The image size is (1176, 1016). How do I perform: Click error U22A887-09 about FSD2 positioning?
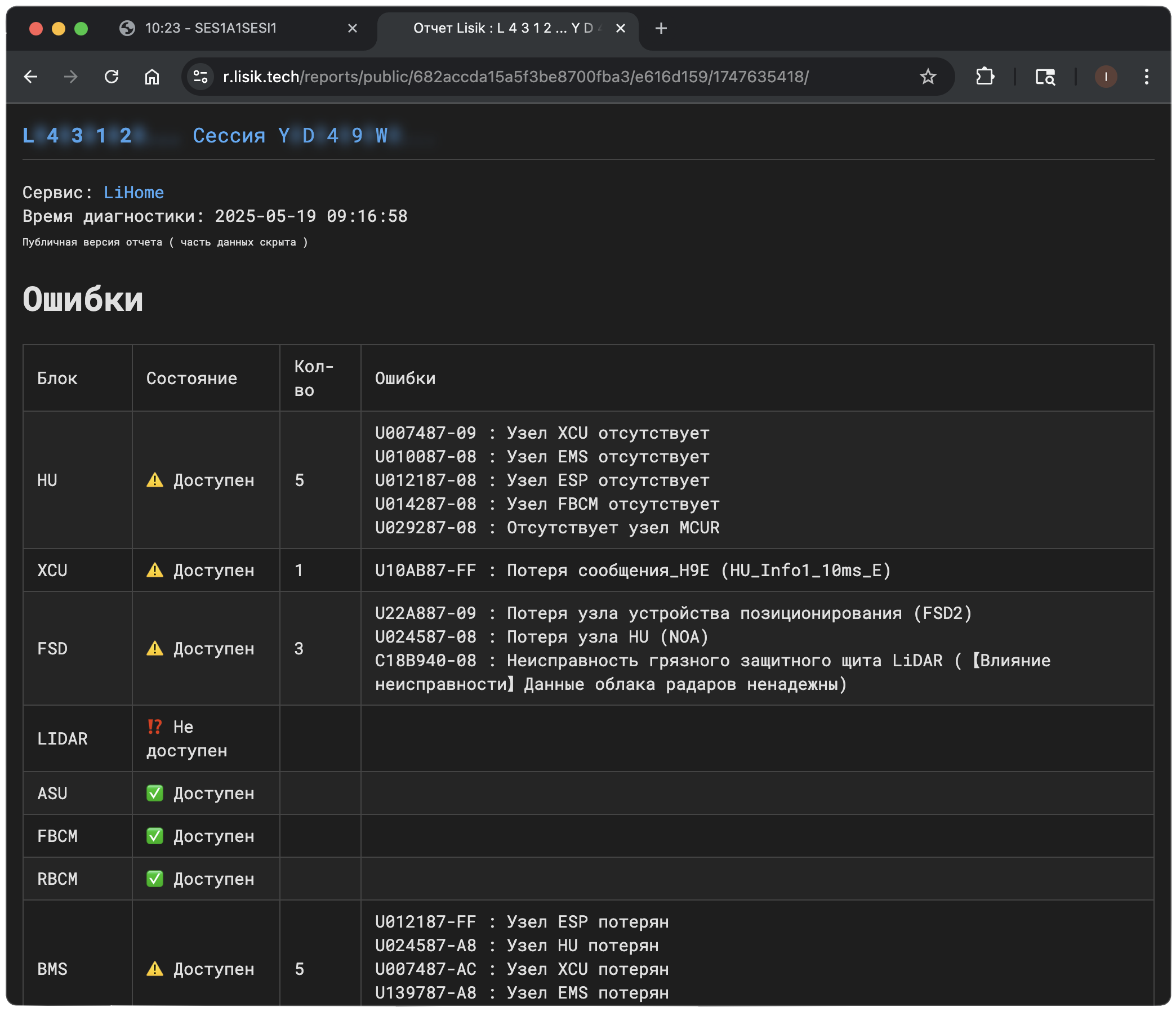coord(674,613)
